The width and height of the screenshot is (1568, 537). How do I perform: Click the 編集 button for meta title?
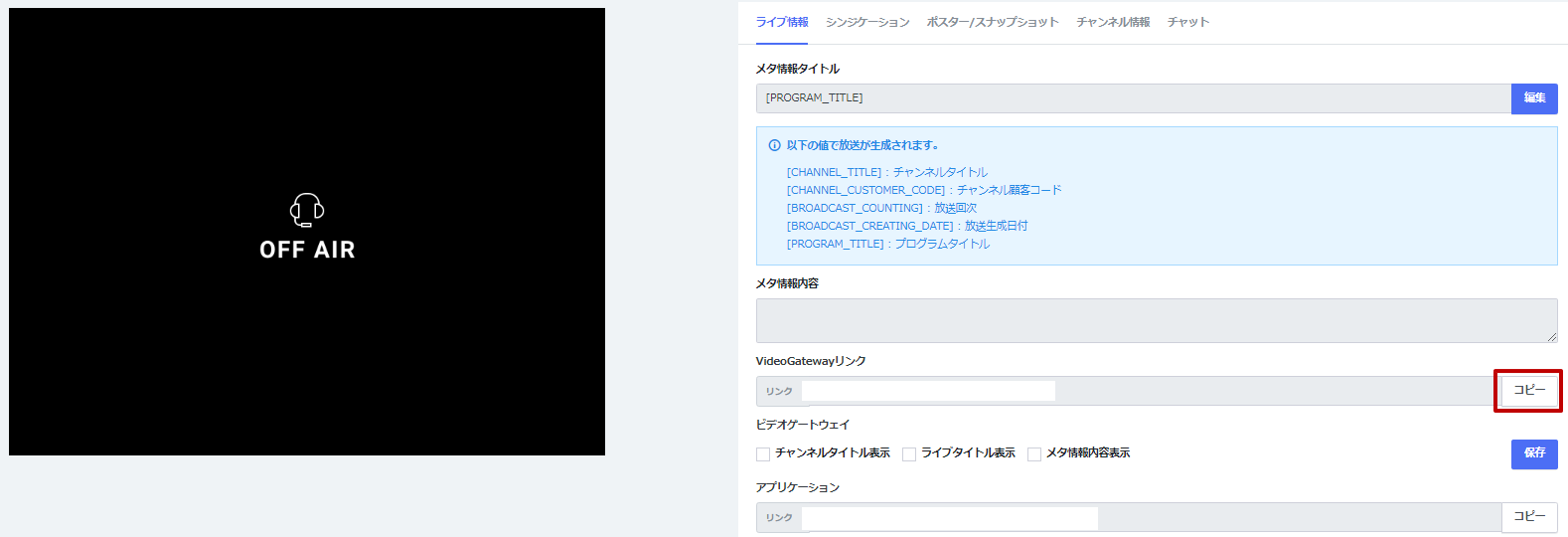coord(1534,98)
